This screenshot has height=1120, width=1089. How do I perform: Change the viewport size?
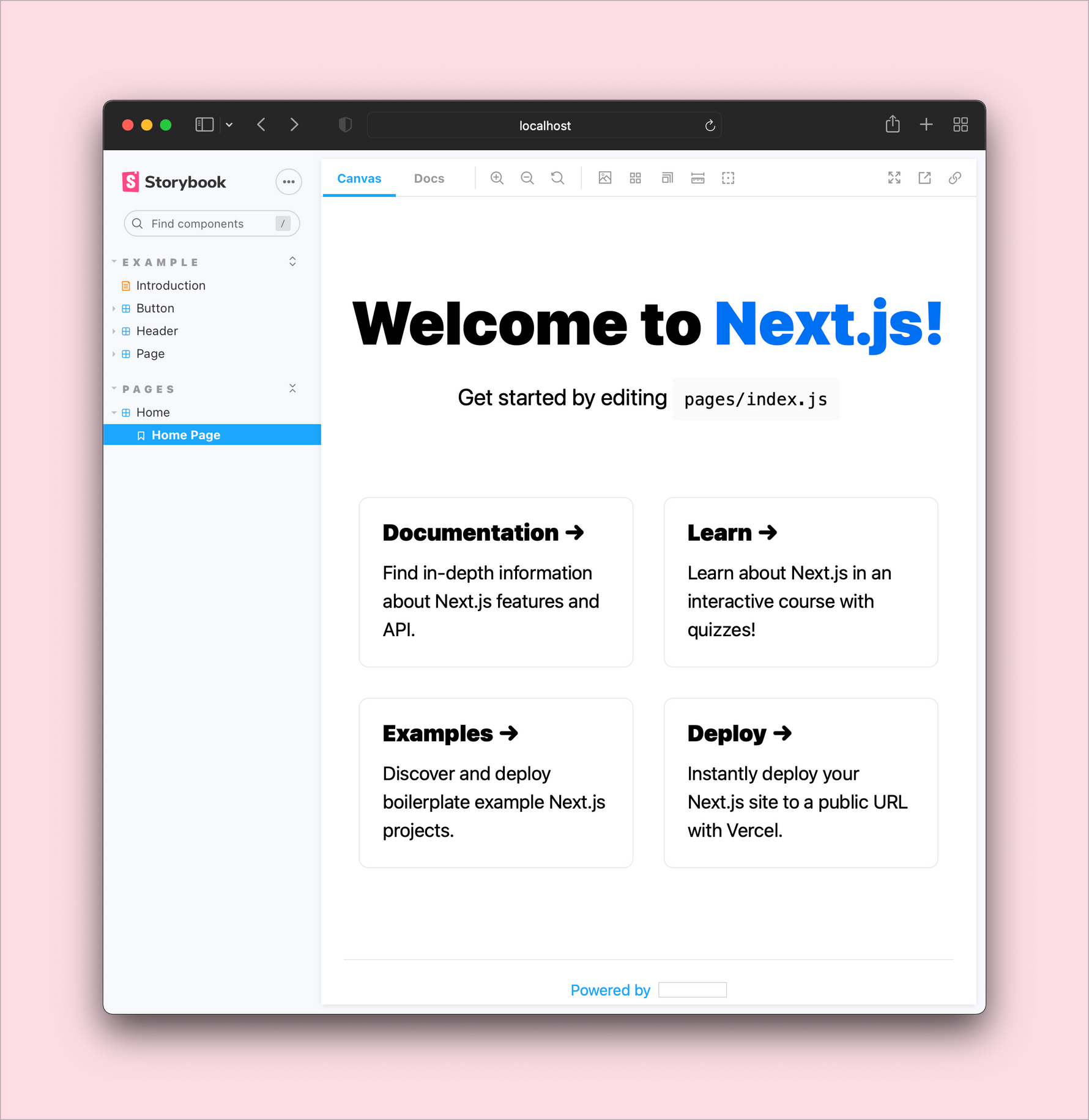[x=667, y=178]
